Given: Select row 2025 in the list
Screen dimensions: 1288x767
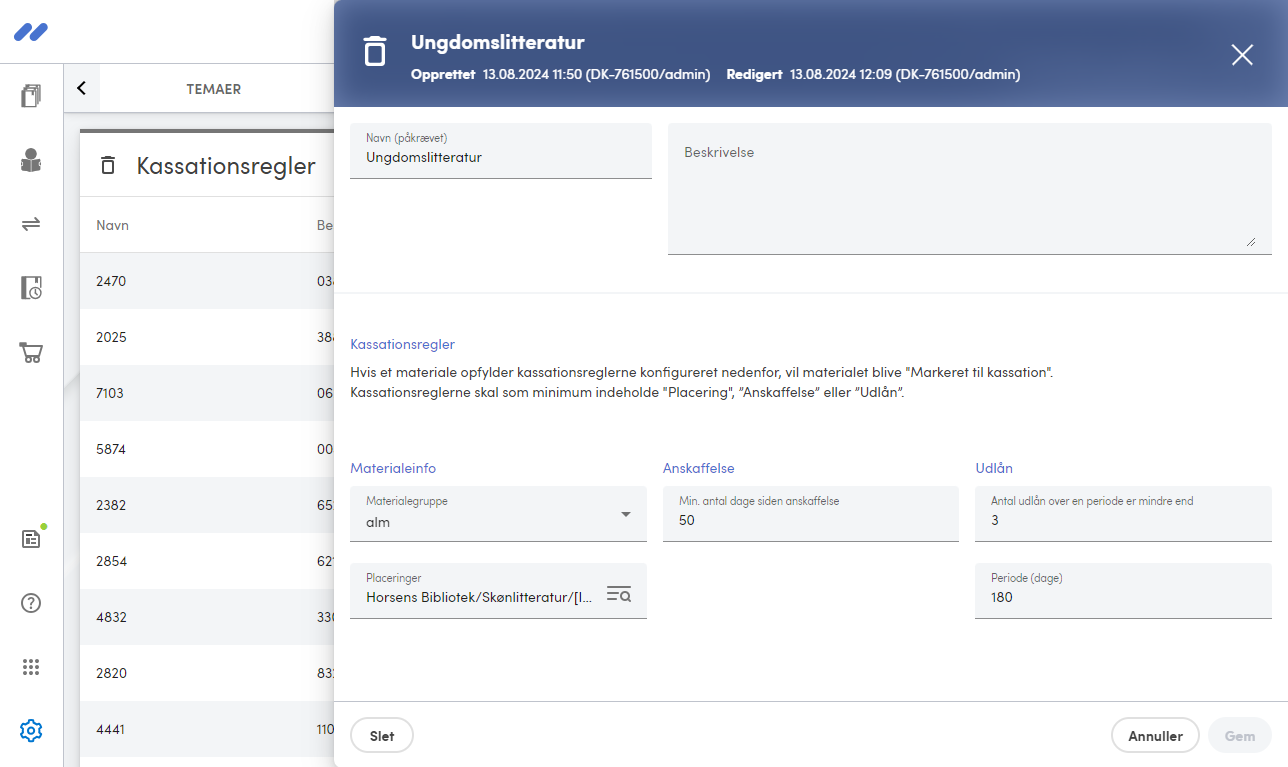Looking at the screenshot, I should (x=207, y=337).
